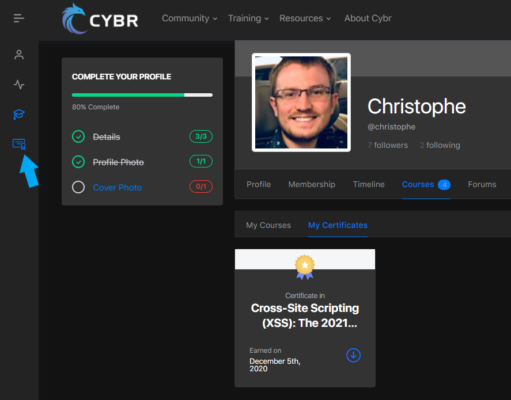Click the Profile Photo green checkmark circle

[x=78, y=162]
